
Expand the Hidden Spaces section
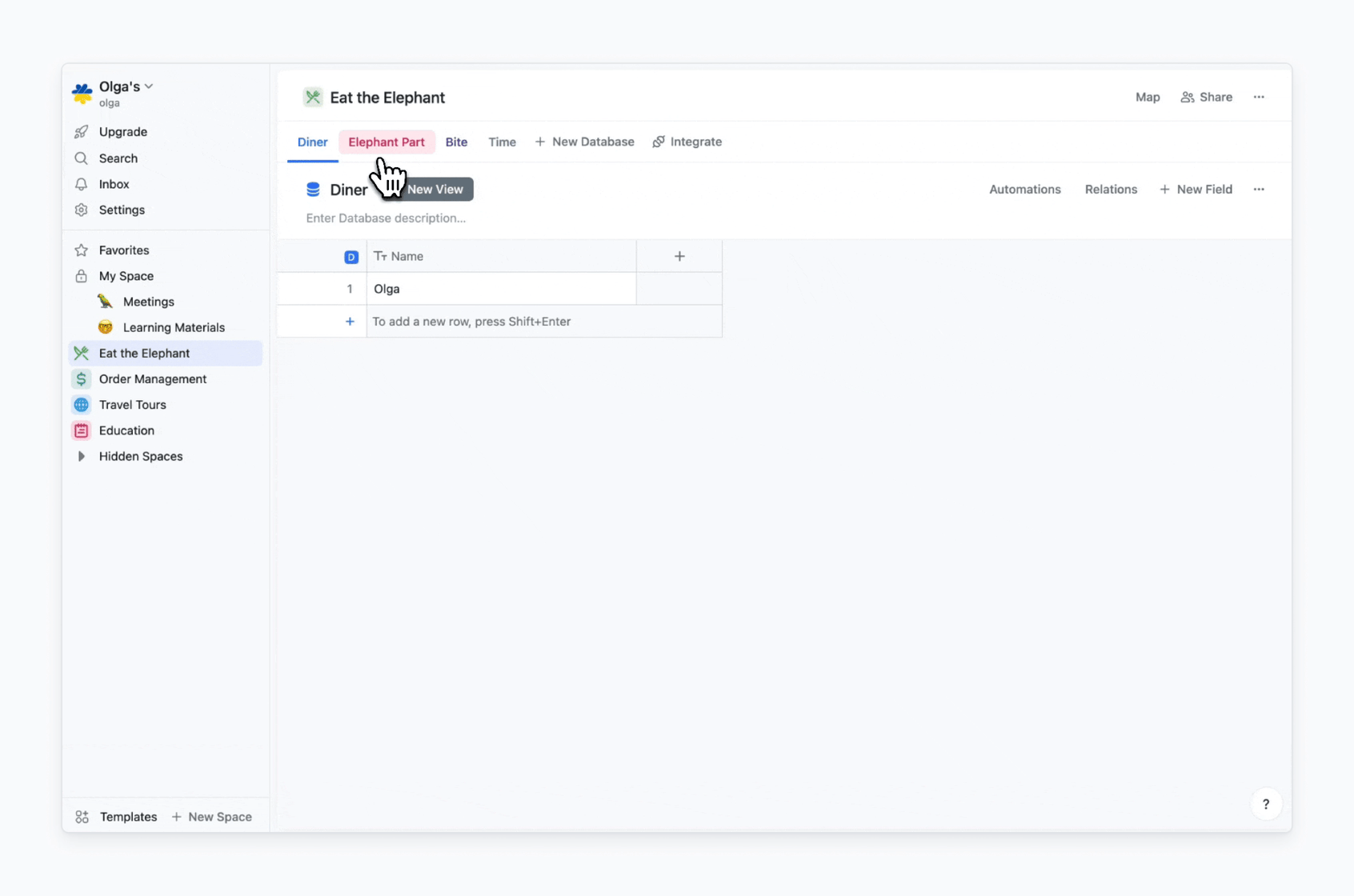pos(81,456)
